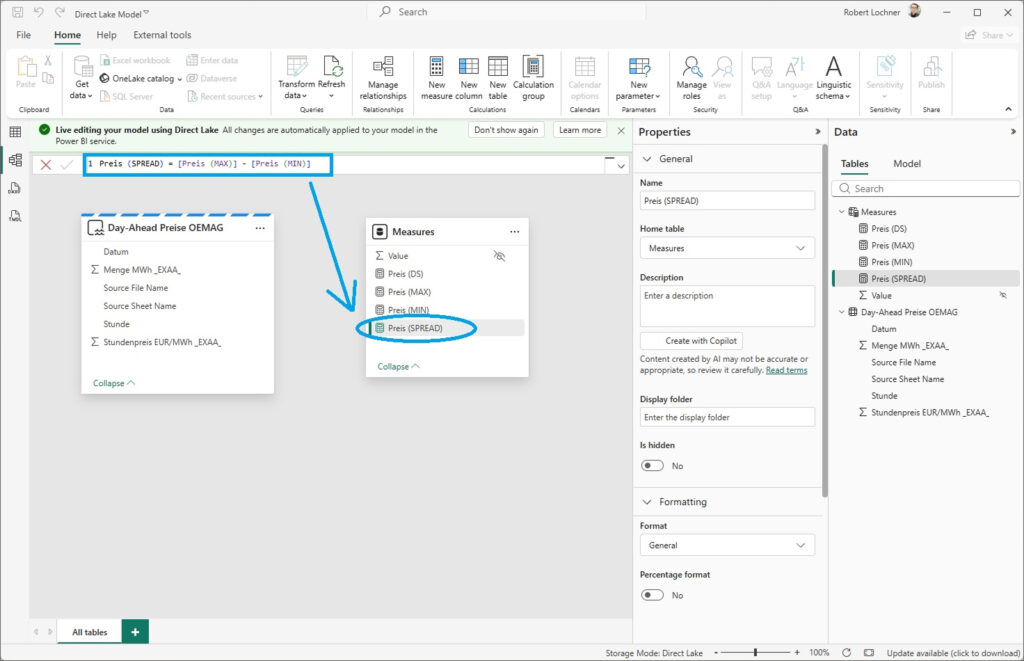Open the DAX query view in left sidebar
This screenshot has width=1024, height=661.
click(x=15, y=187)
